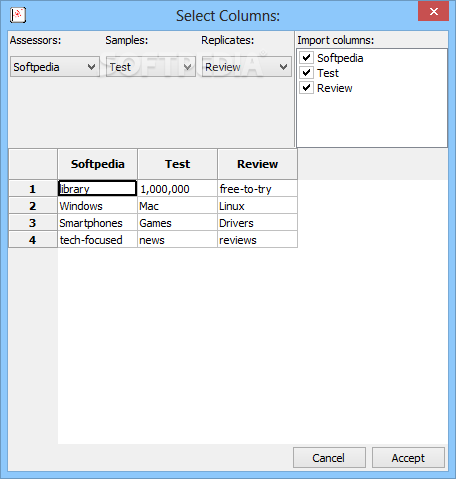Click the Replicates label

pyautogui.click(x=227, y=40)
